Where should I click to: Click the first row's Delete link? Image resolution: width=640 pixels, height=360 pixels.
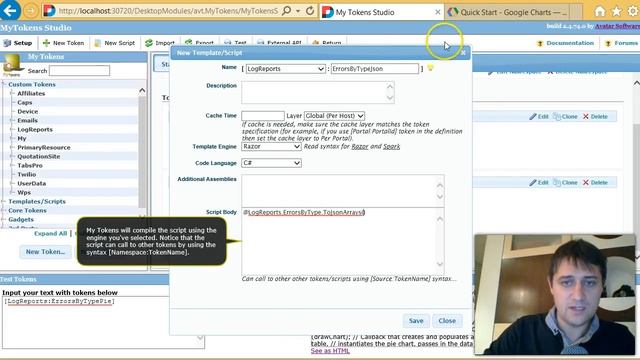[x=595, y=116]
